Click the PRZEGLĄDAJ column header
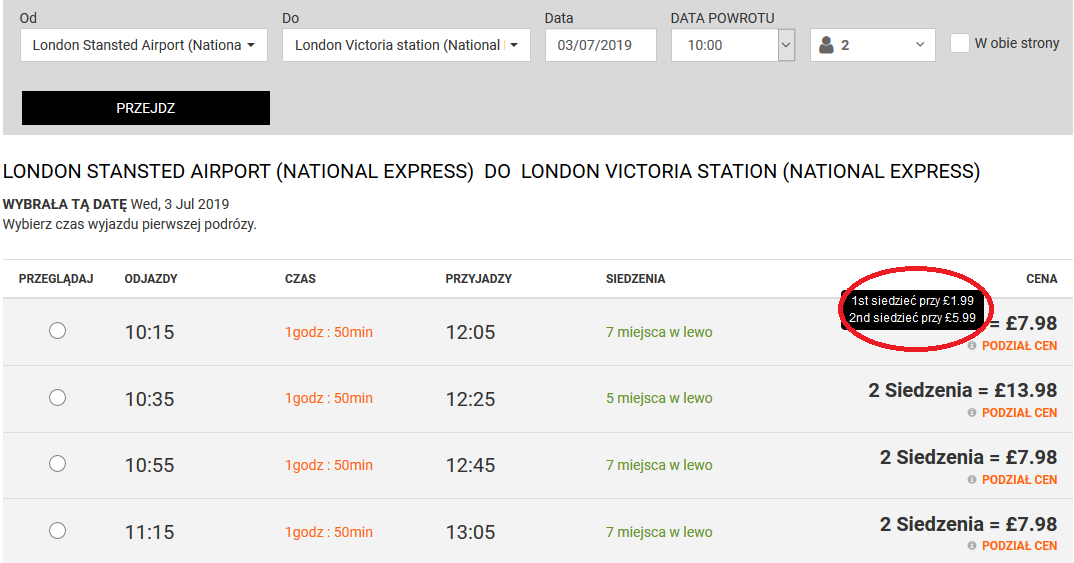Viewport: 1074px width, 563px height. (56, 279)
